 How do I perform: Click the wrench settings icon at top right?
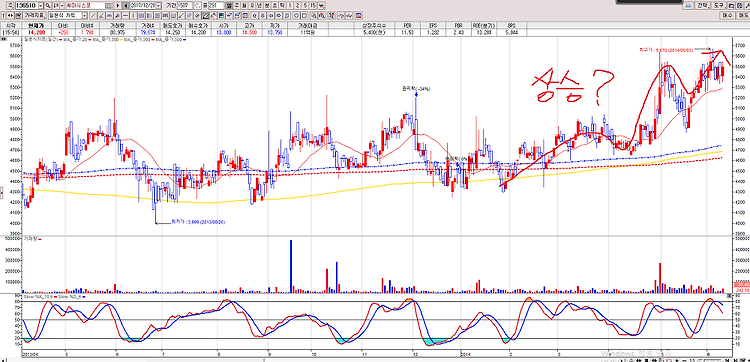[x=746, y=6]
